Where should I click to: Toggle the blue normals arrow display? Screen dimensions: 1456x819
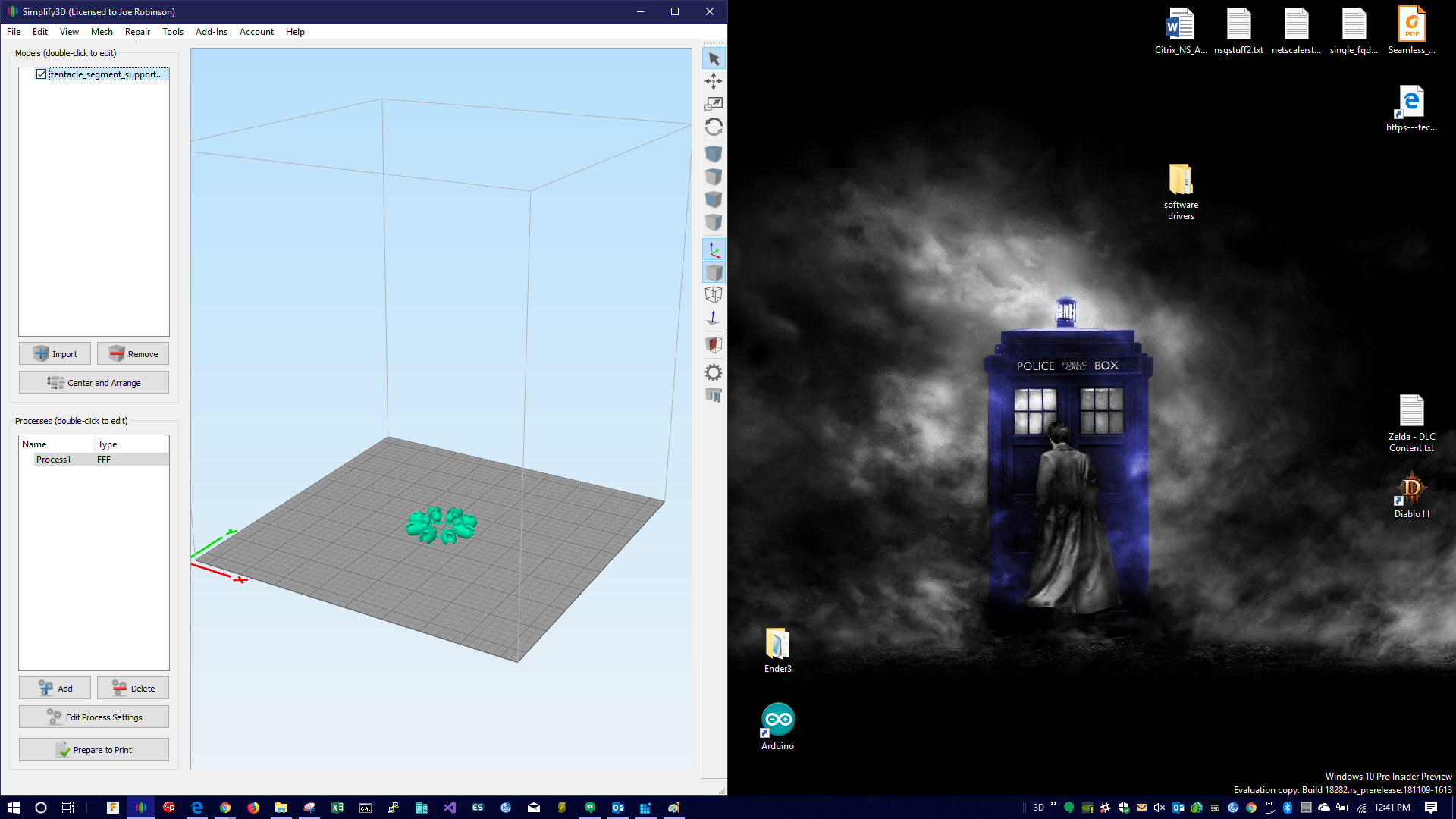coord(714,318)
